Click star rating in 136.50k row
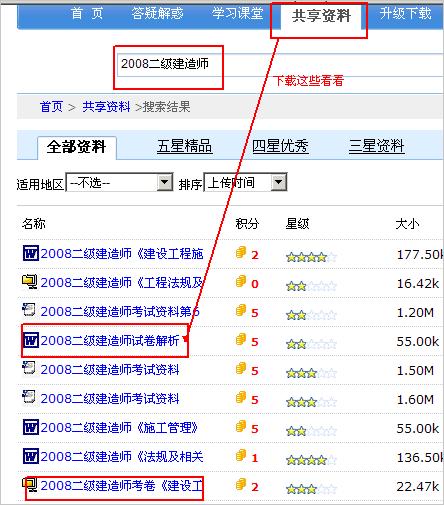Image resolution: width=444 pixels, height=505 pixels. 311,460
